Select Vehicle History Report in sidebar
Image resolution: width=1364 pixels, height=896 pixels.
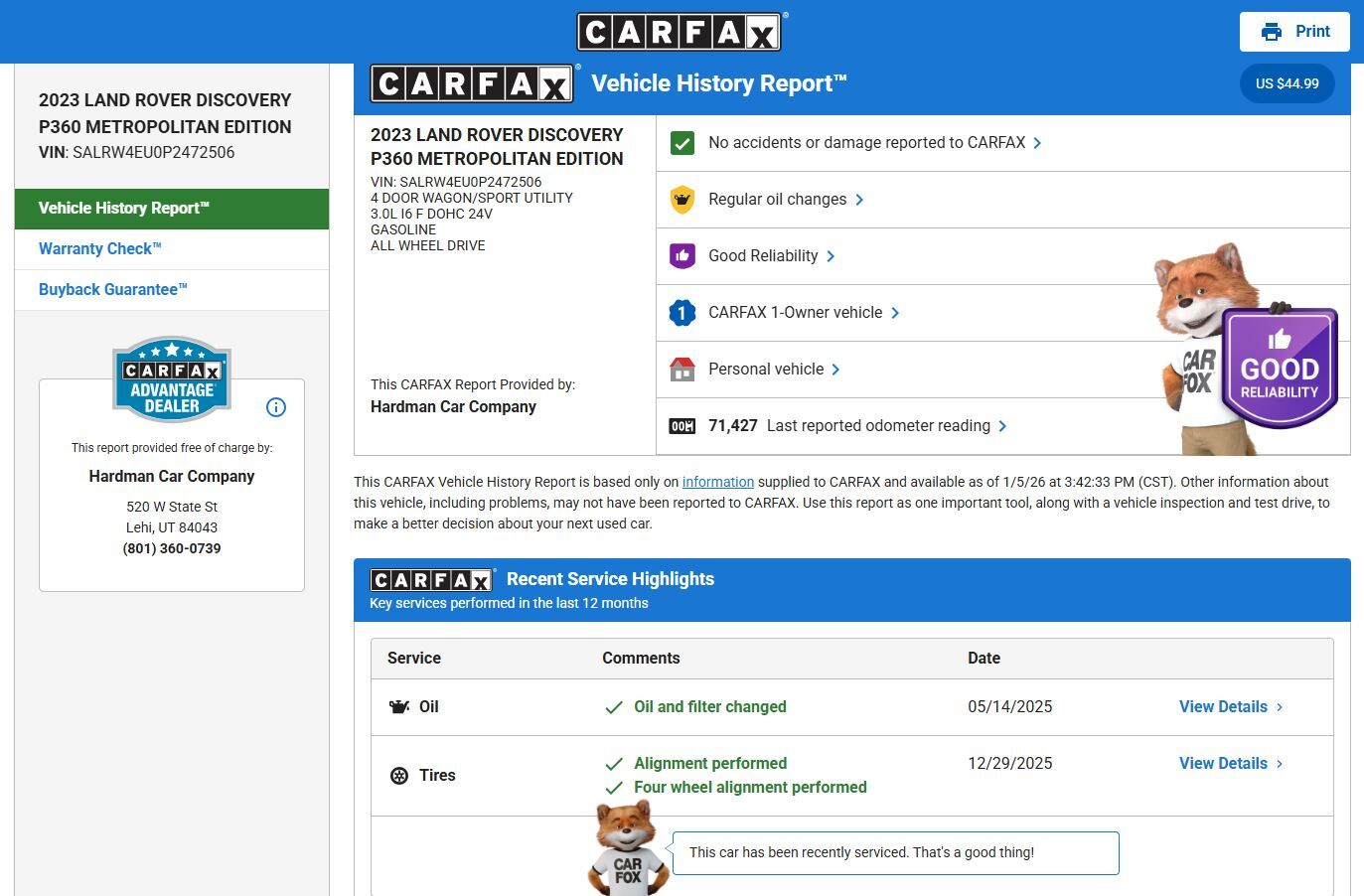[x=123, y=209]
